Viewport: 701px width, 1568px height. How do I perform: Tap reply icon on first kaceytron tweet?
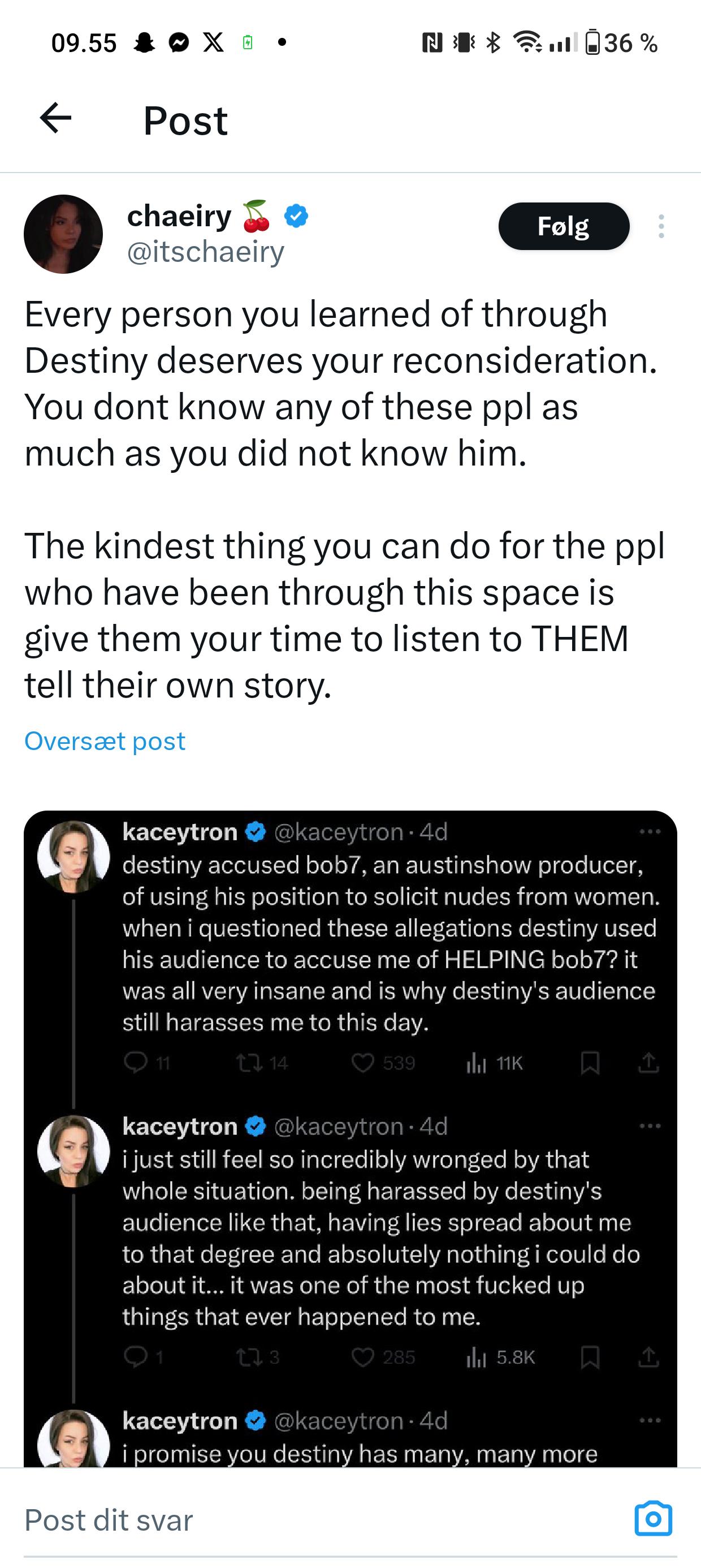[135, 1063]
